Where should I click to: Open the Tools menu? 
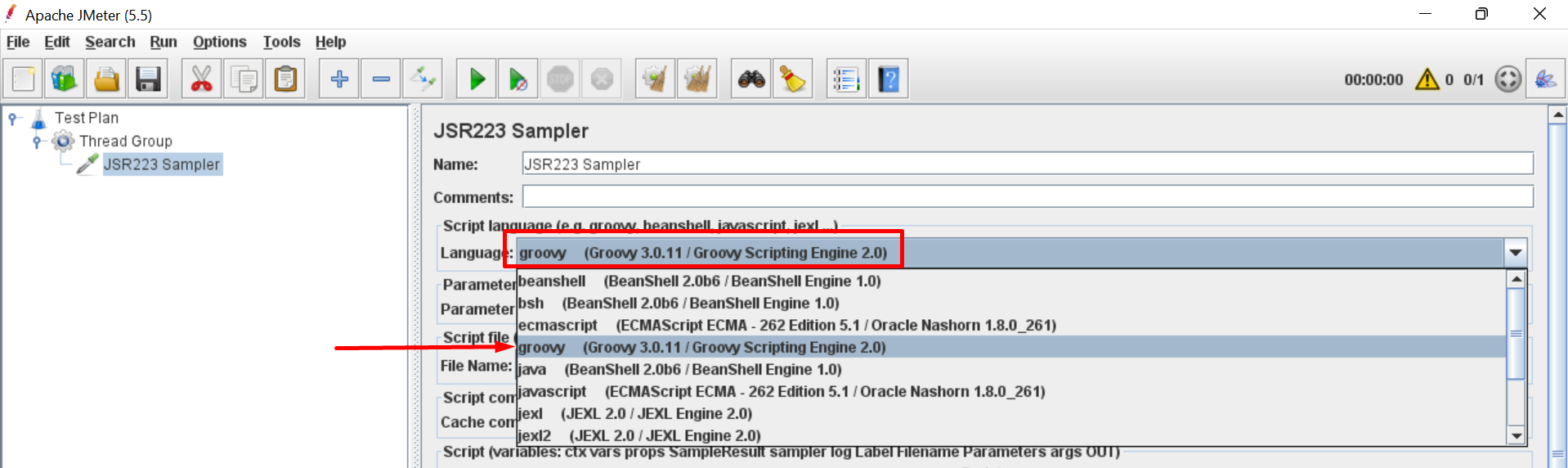click(282, 42)
